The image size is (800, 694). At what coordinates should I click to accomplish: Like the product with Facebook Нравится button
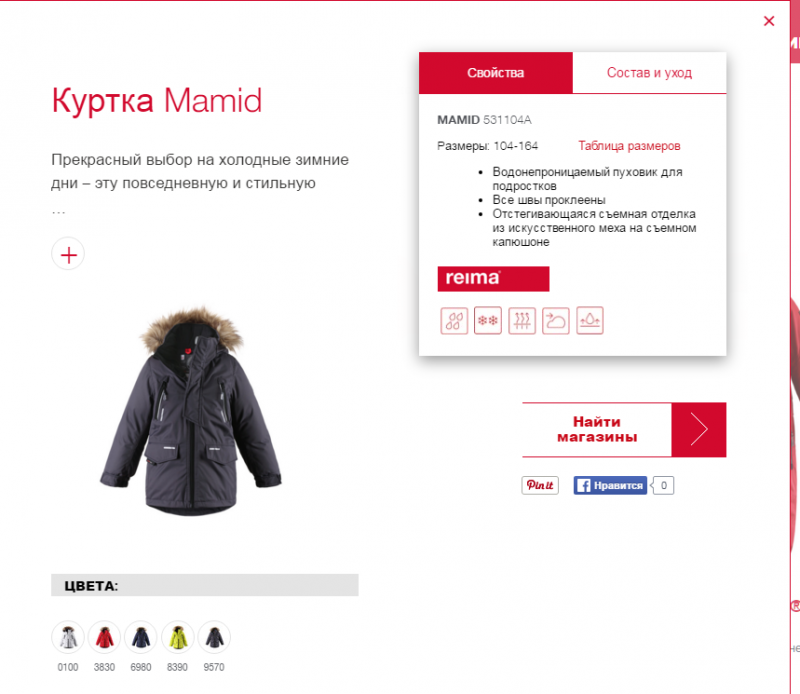tap(610, 485)
